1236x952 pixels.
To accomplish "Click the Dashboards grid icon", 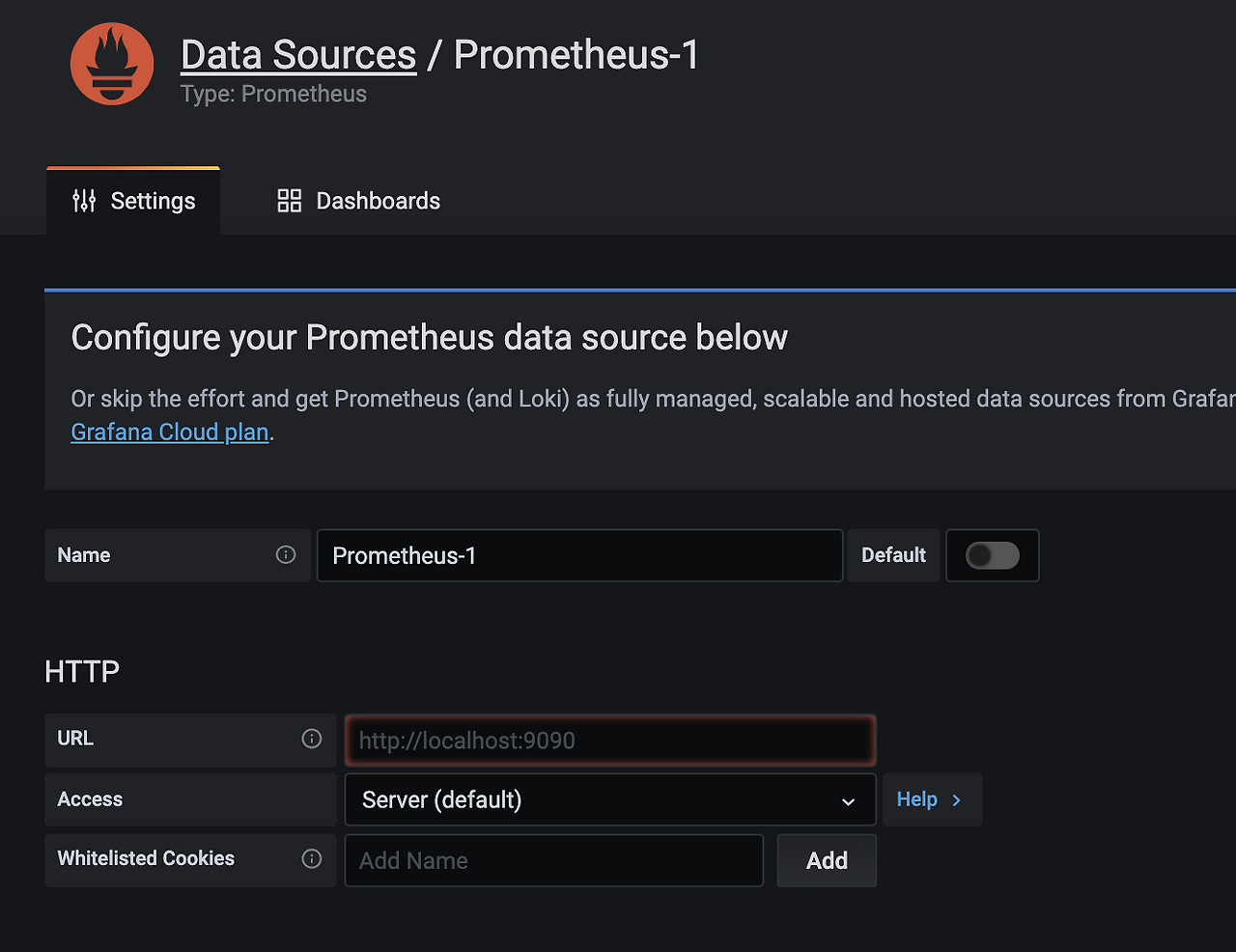I will coord(290,201).
